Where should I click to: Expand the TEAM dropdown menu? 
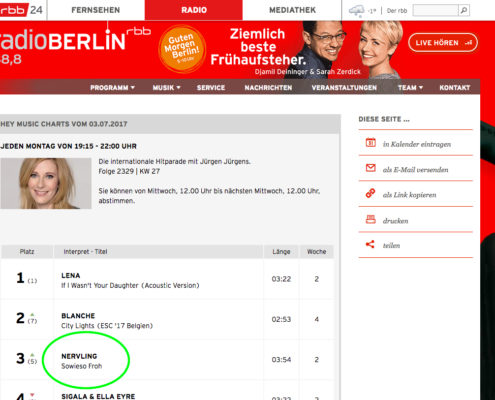[410, 88]
